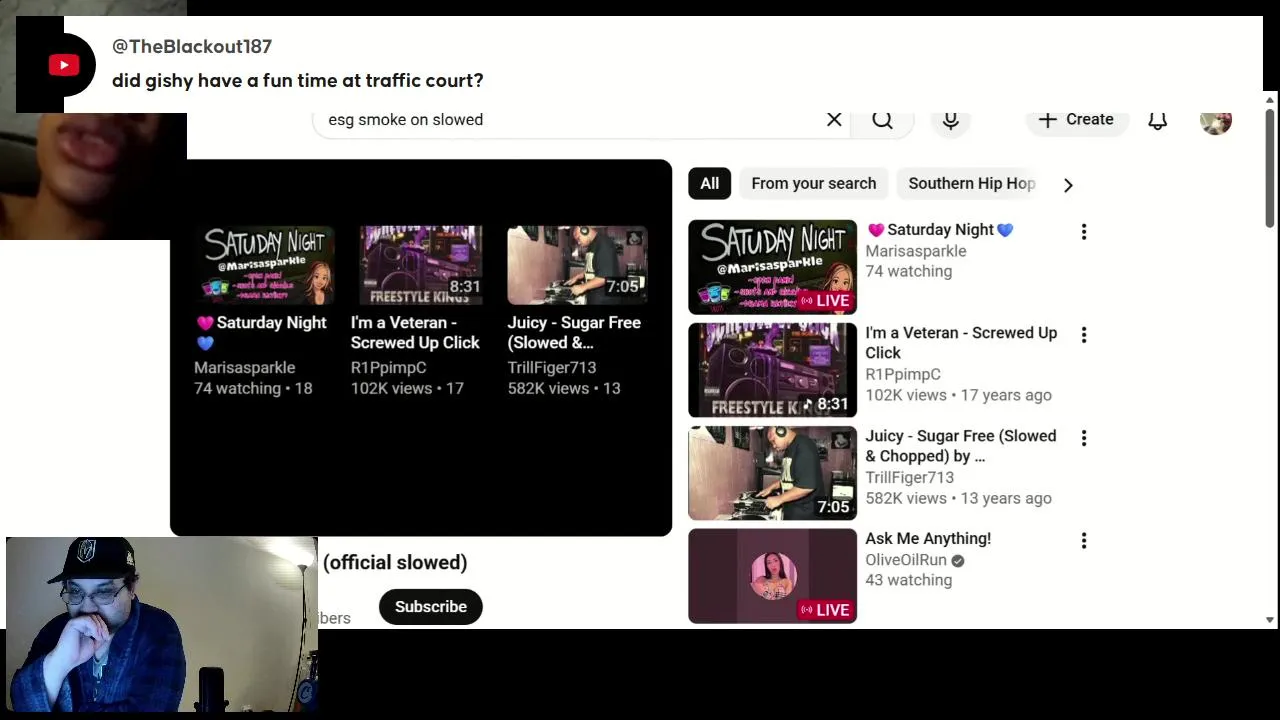This screenshot has width=1280, height=720.
Task: Subscribe to the channel
Action: [x=431, y=607]
